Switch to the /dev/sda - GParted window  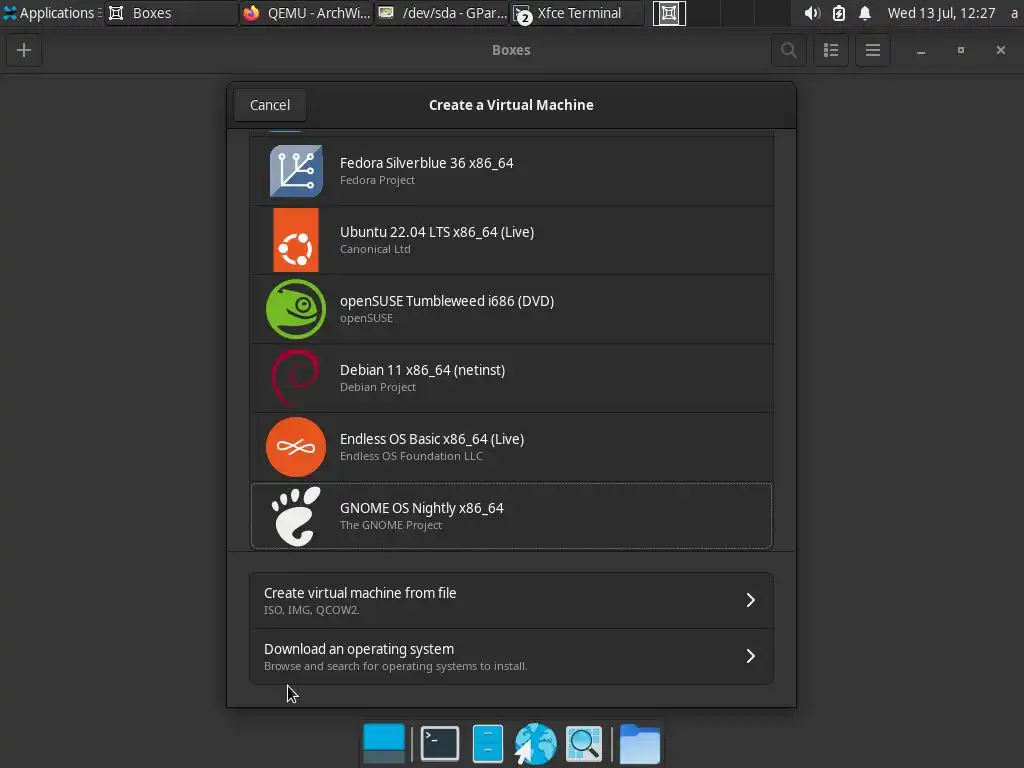[442, 13]
